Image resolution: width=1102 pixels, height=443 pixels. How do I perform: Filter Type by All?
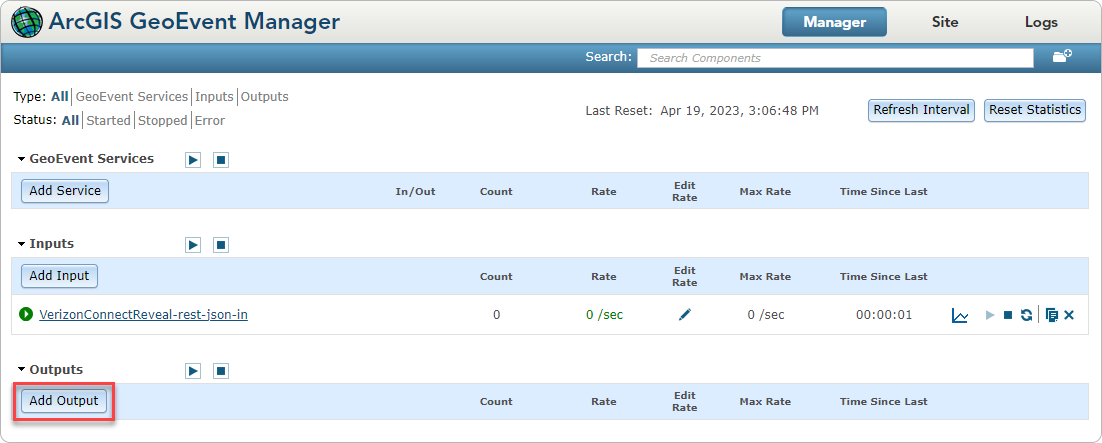(60, 96)
